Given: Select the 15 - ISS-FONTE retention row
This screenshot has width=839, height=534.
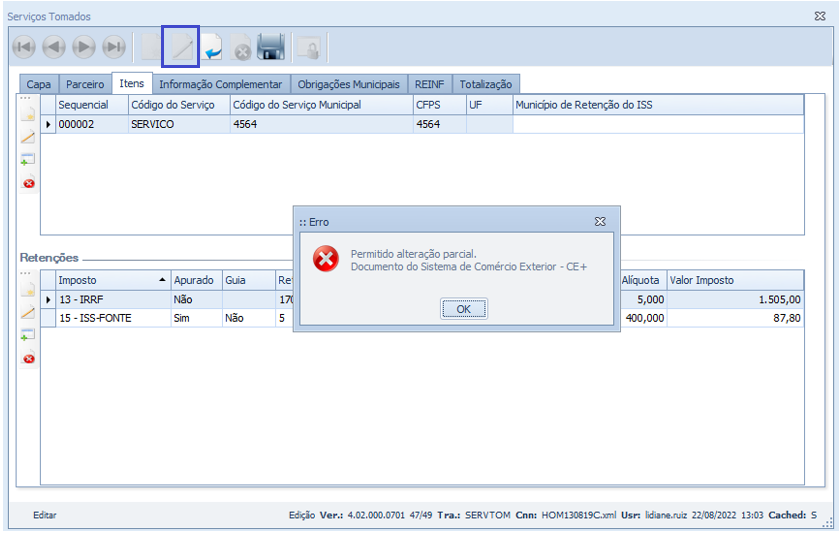Looking at the screenshot, I should pos(110,317).
